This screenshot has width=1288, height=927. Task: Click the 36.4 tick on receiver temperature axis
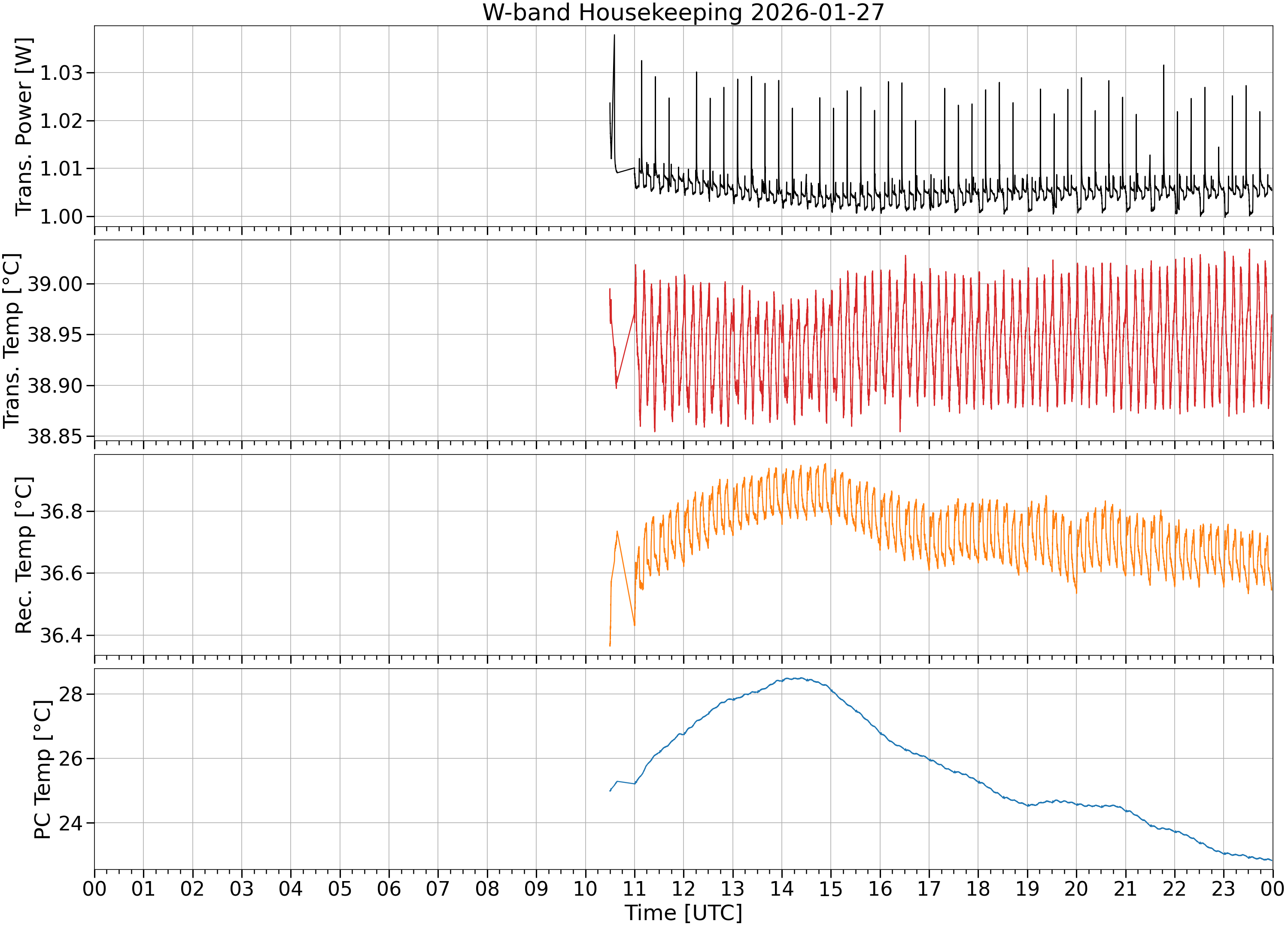61,635
